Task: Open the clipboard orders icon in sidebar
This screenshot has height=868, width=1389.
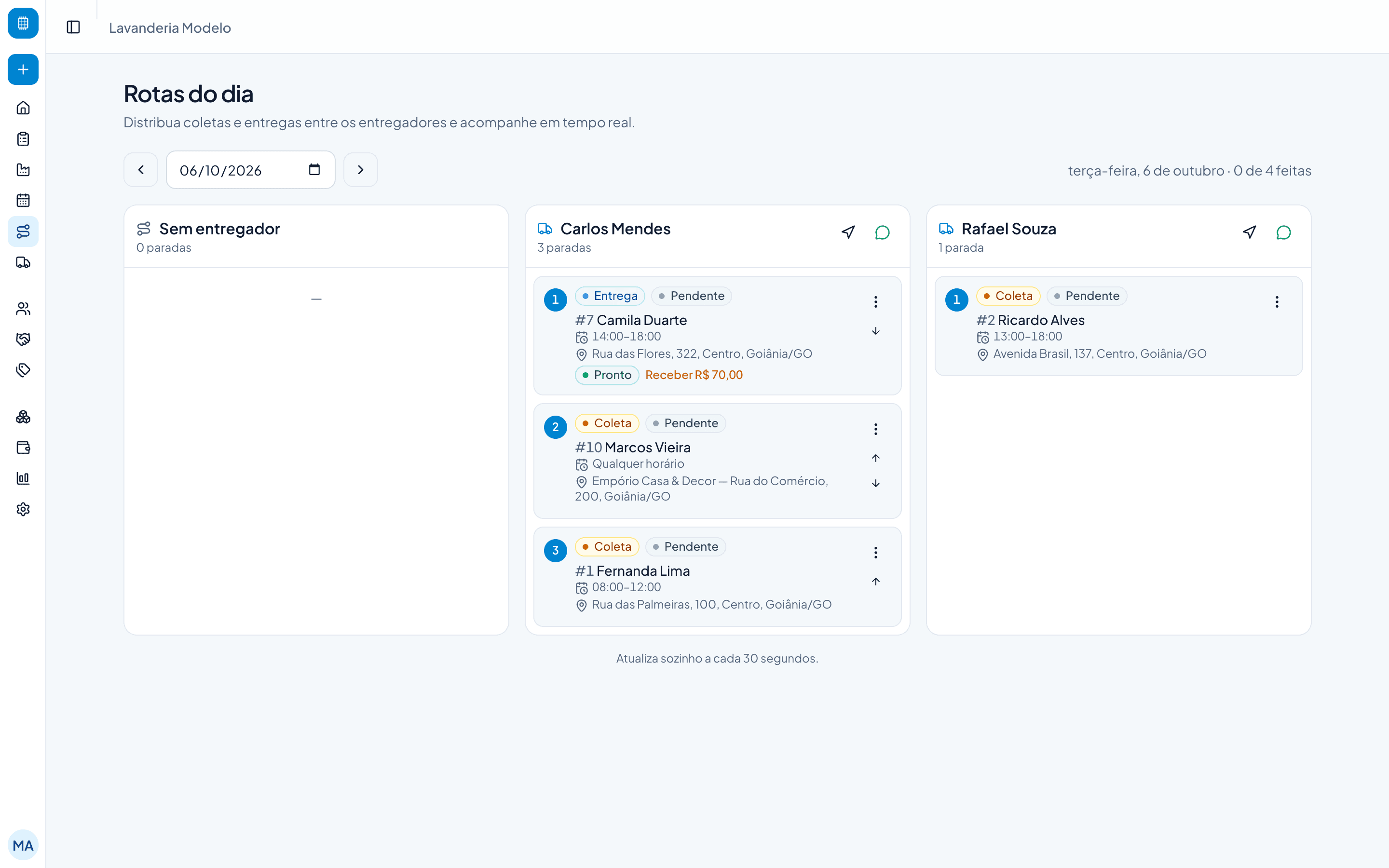Action: click(23, 139)
